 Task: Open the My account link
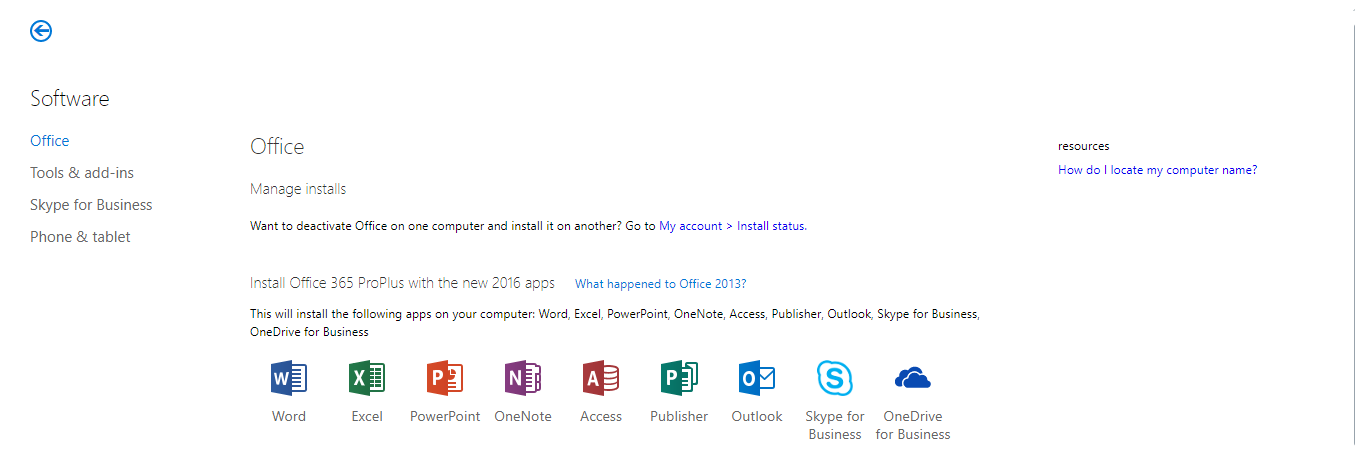tap(690, 226)
